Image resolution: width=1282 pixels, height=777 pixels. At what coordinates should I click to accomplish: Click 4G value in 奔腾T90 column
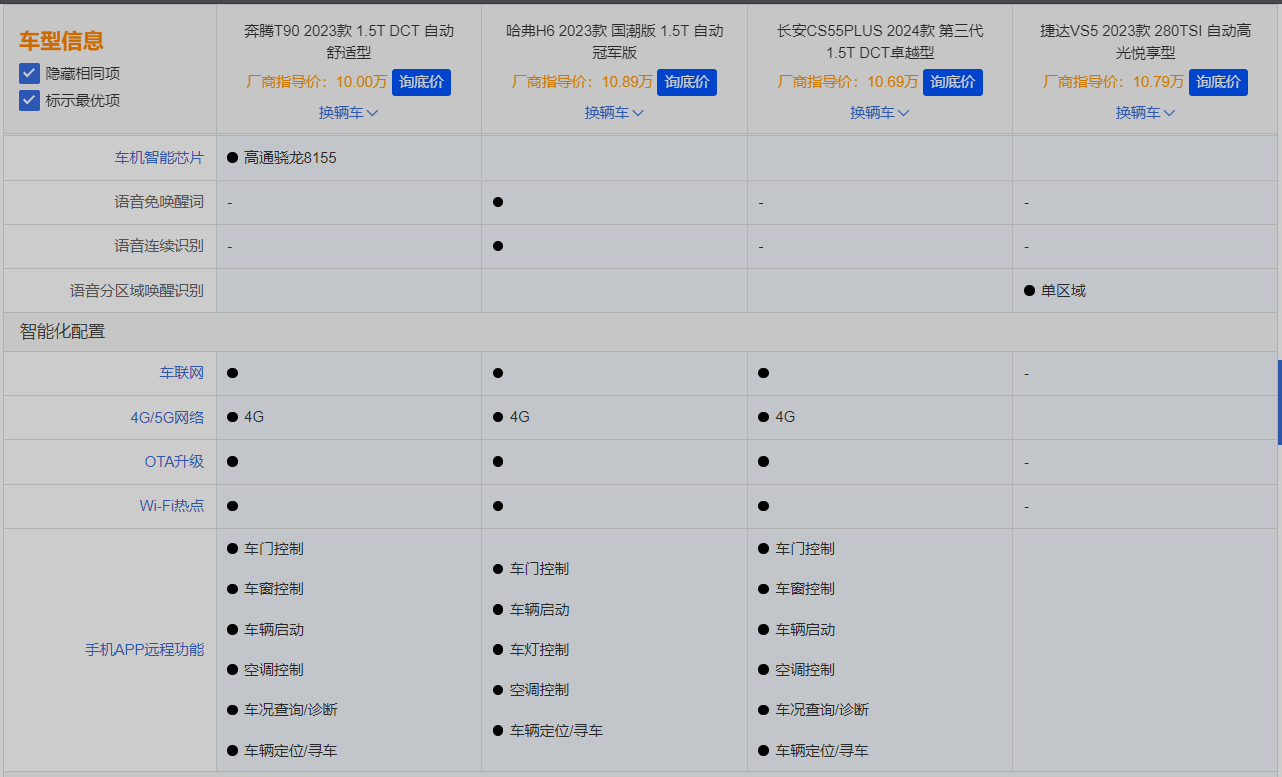tap(254, 417)
